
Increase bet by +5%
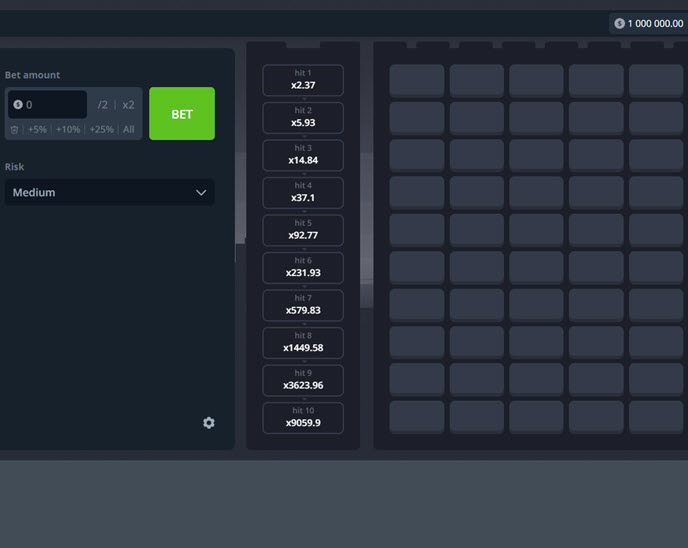(38, 129)
